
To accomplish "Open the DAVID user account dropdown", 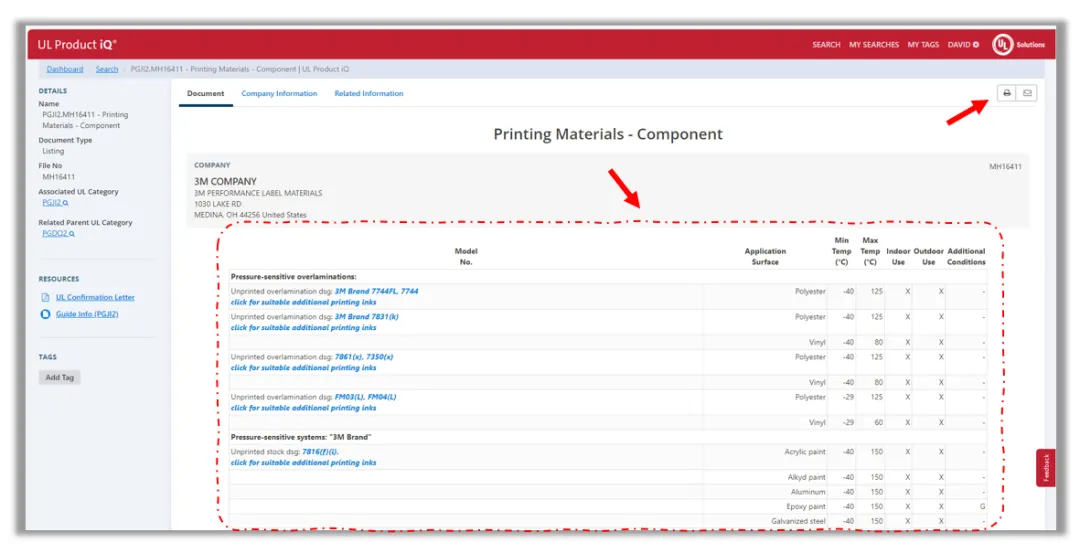I will pyautogui.click(x=962, y=45).
